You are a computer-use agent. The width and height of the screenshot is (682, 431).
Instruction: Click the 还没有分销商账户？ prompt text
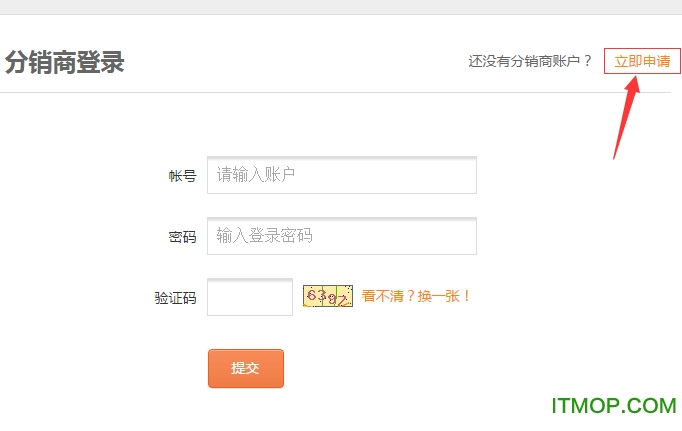pos(530,61)
